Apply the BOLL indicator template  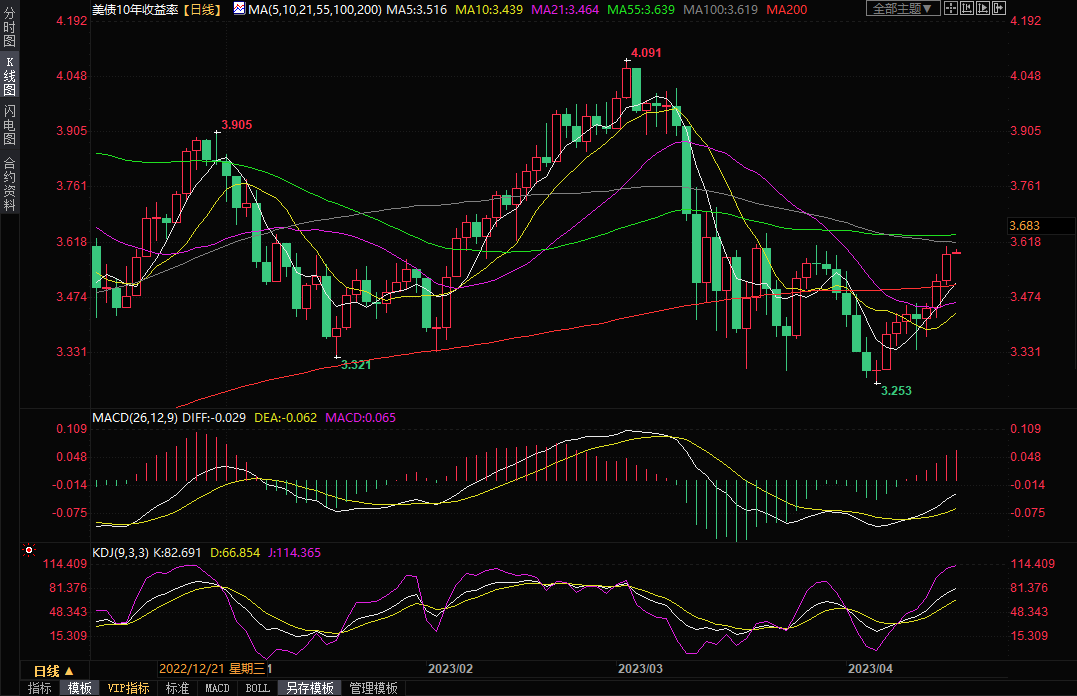tap(257, 688)
